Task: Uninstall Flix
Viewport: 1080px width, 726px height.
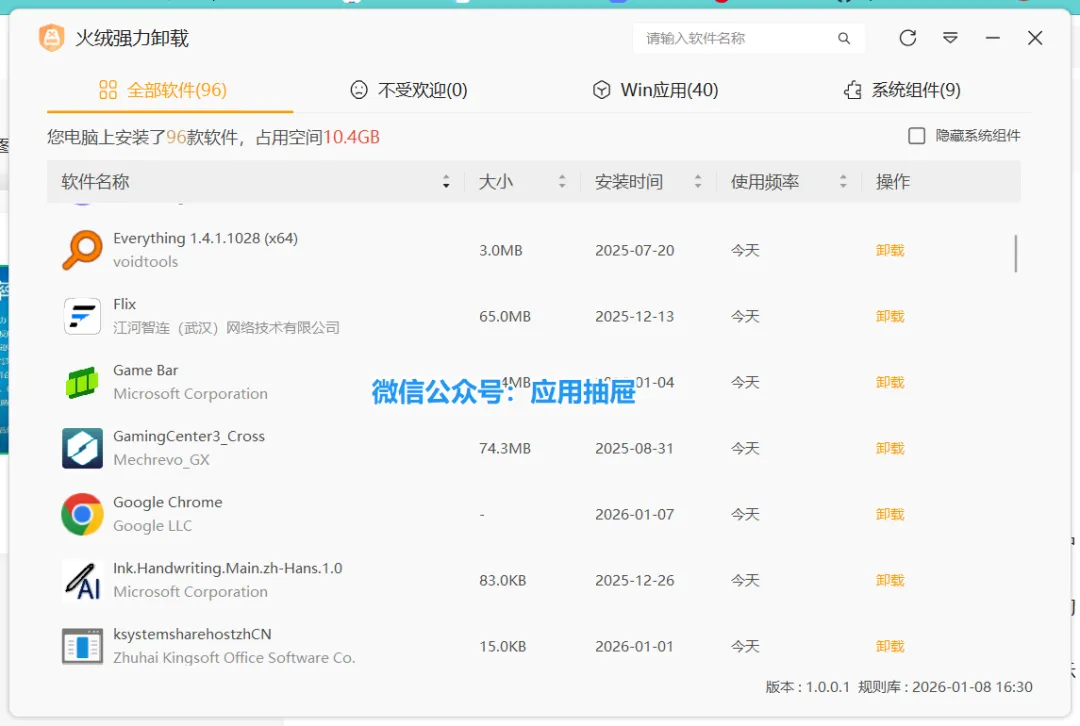Action: tap(890, 316)
